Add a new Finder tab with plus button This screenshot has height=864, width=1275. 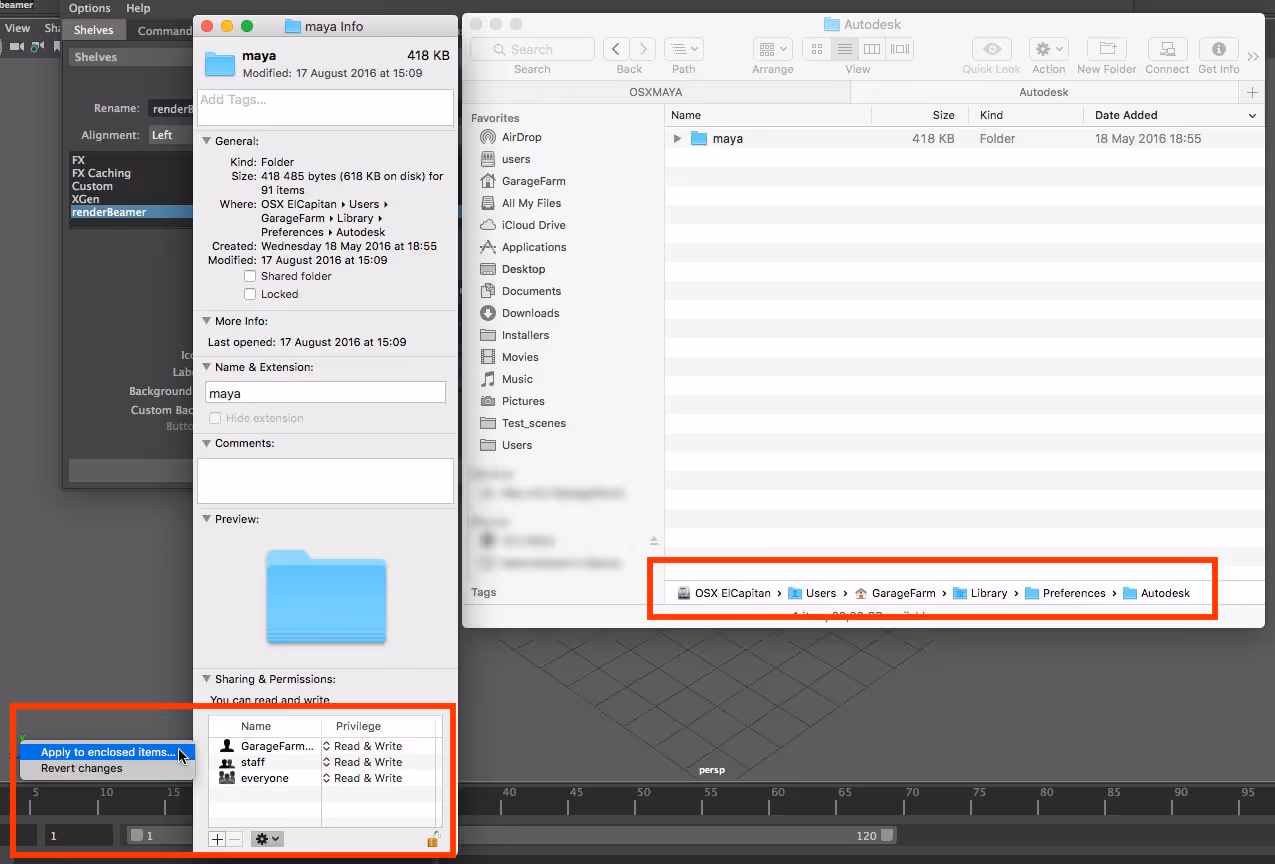pos(1252,92)
